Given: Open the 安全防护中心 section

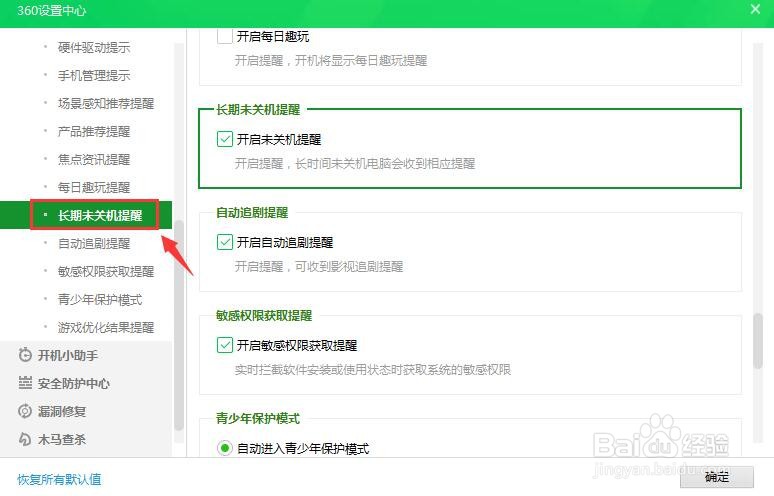Looking at the screenshot, I should pos(74,383).
